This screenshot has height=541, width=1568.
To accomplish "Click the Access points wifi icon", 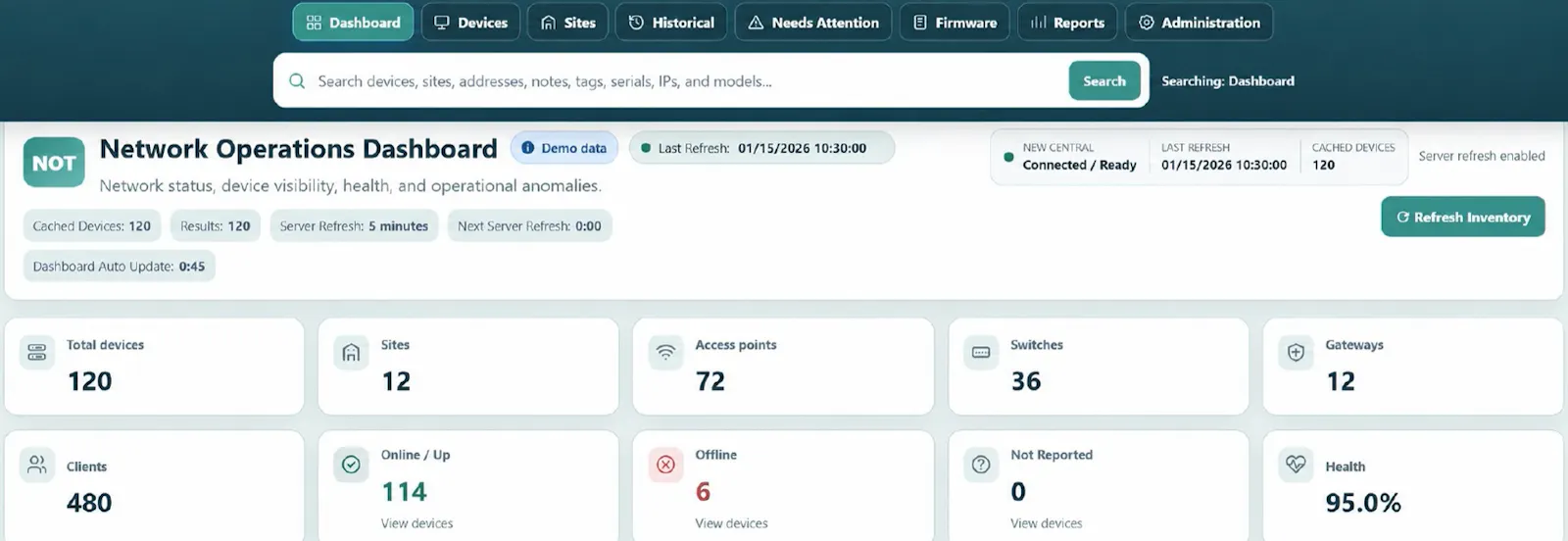I will 666,352.
